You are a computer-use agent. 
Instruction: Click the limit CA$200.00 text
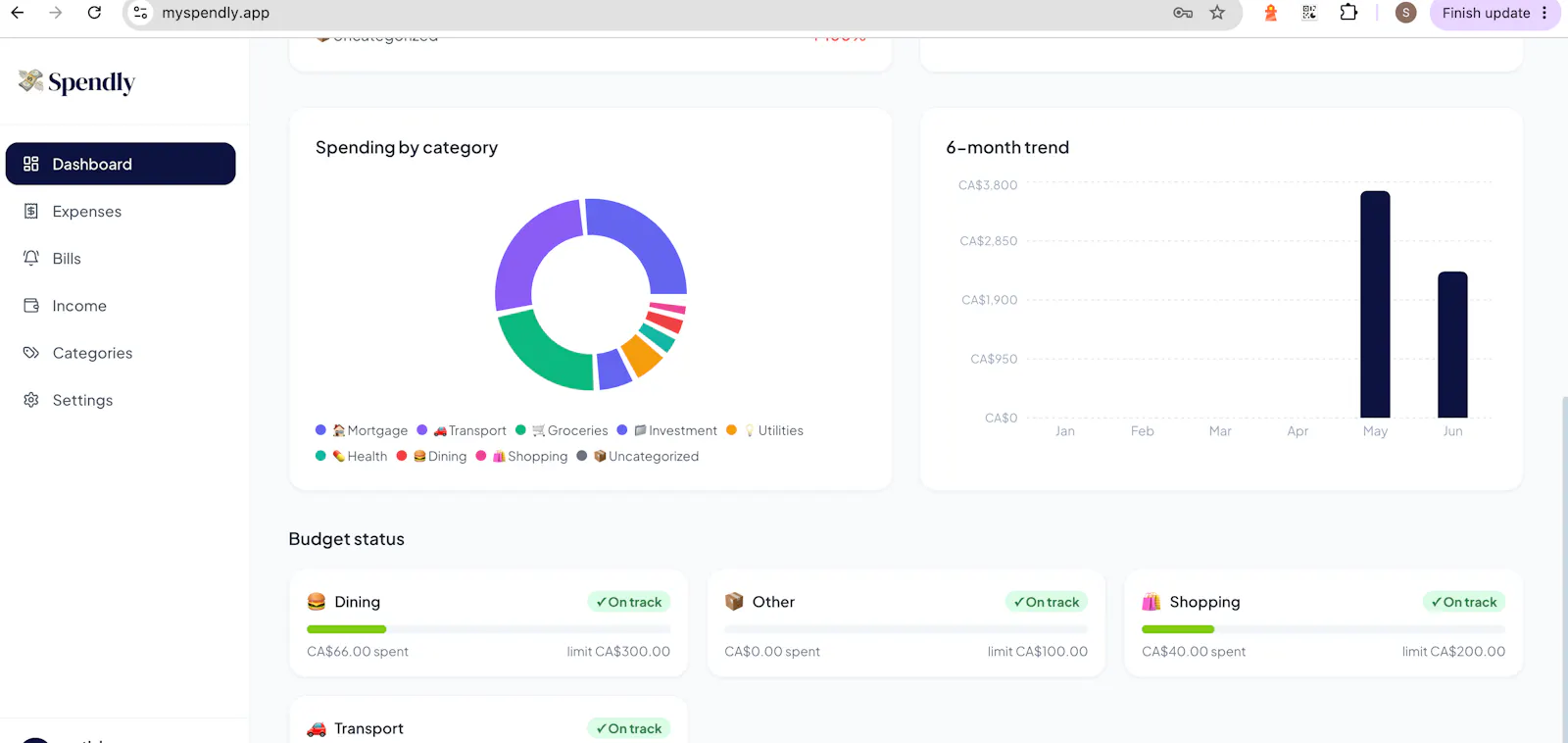(1453, 652)
